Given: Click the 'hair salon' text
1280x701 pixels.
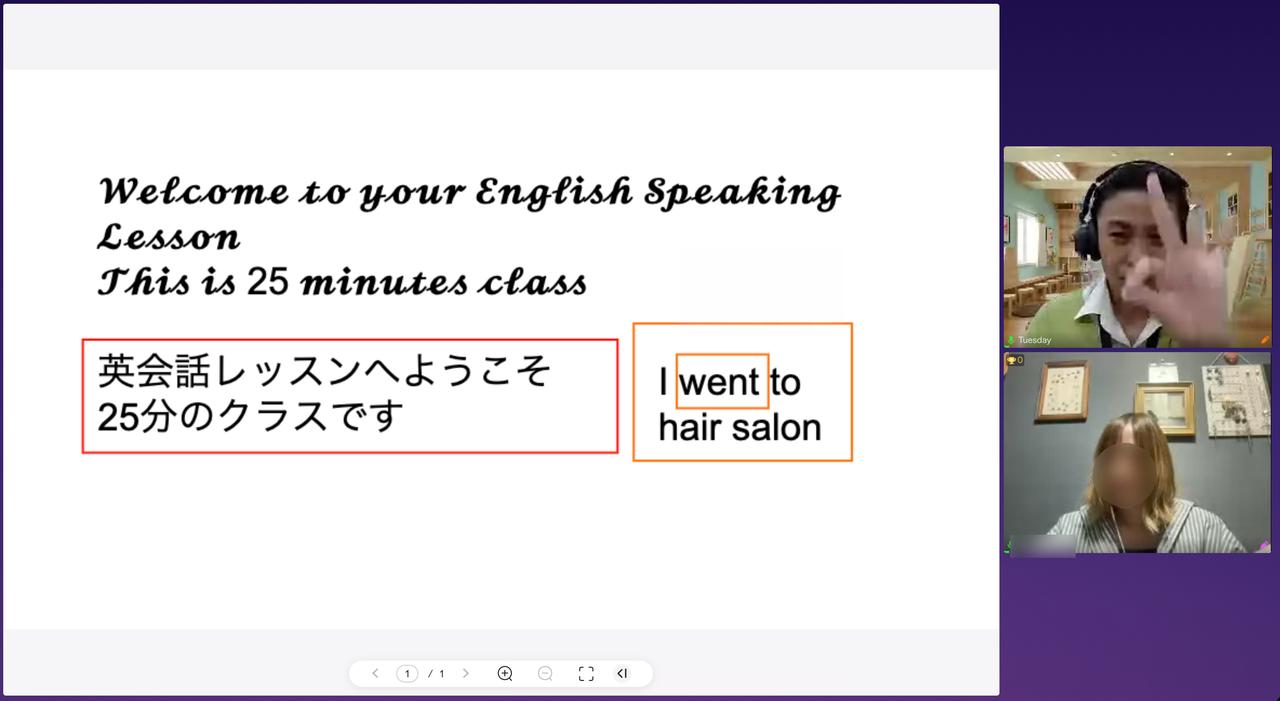Looking at the screenshot, I should pos(740,428).
